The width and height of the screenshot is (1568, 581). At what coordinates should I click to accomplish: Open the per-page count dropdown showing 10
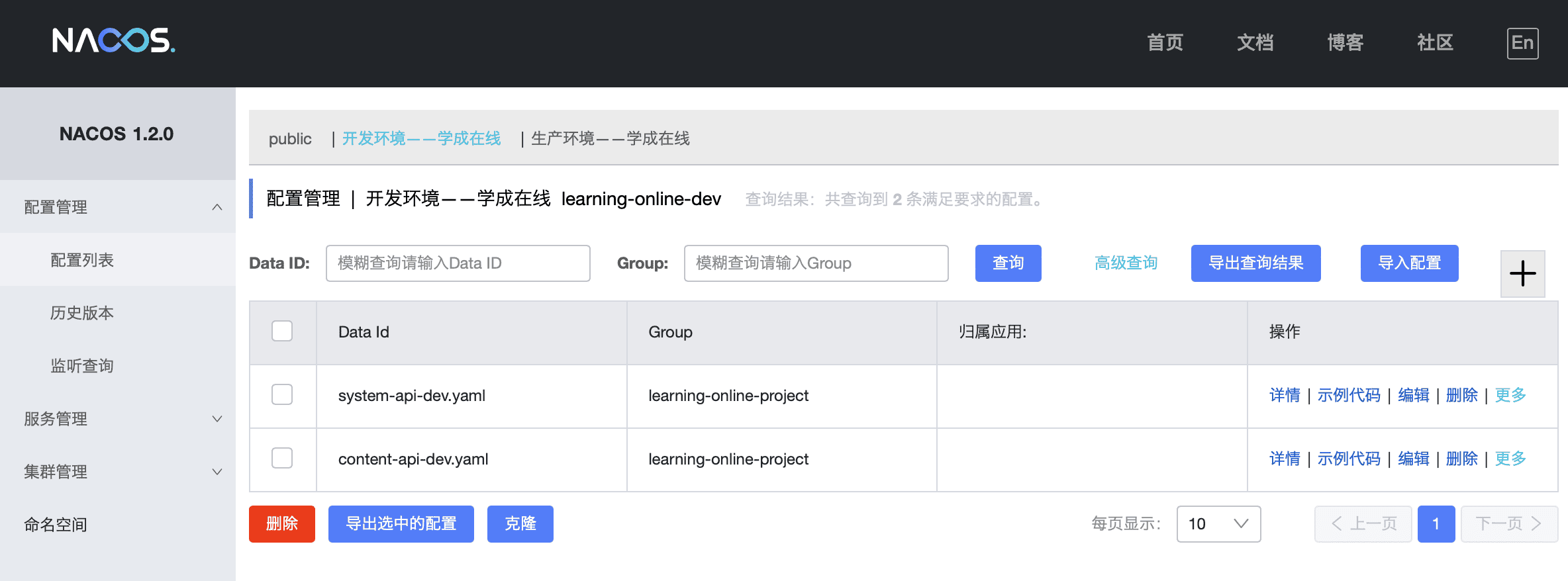pyautogui.click(x=1218, y=524)
